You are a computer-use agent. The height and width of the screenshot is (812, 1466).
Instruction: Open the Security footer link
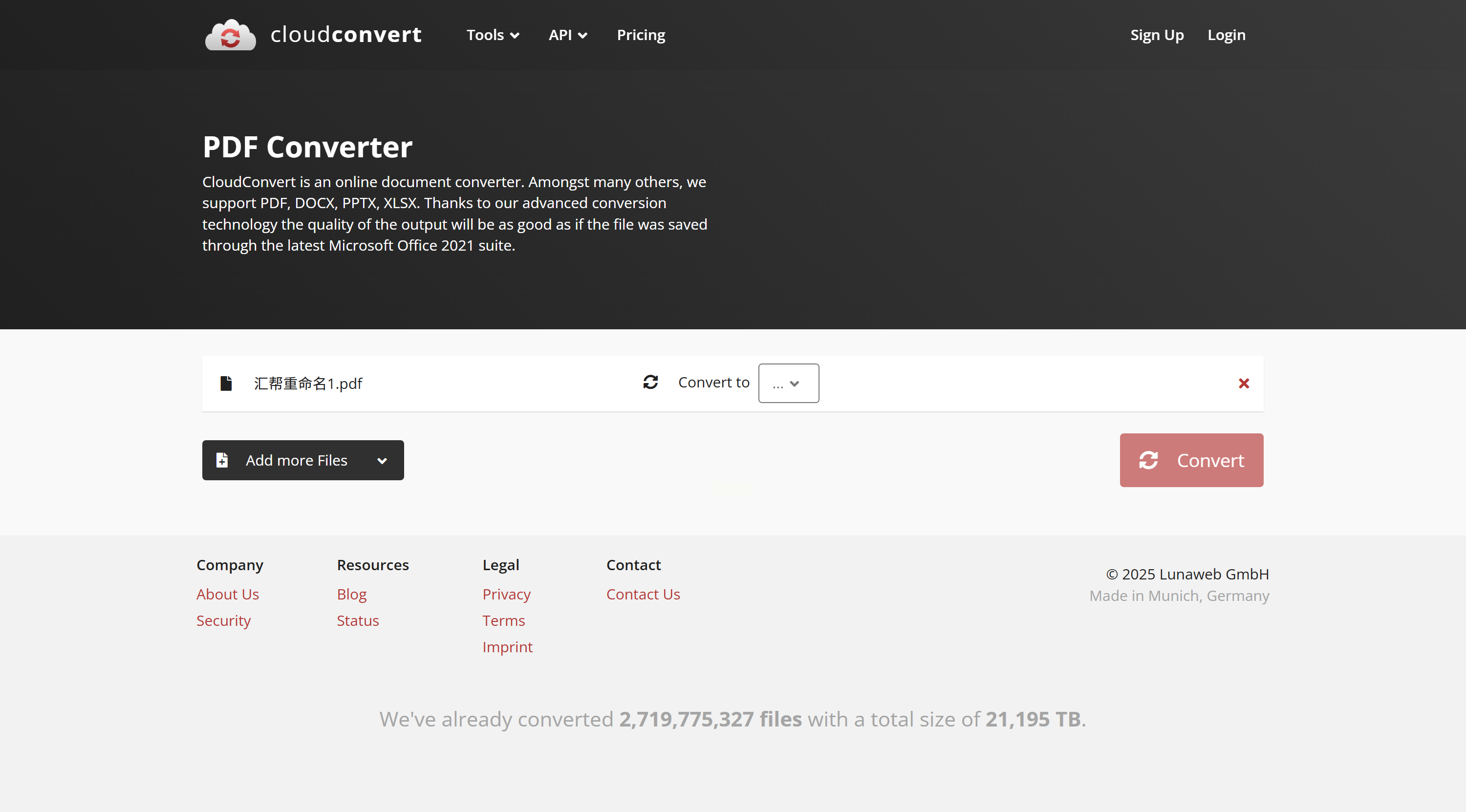tap(223, 620)
